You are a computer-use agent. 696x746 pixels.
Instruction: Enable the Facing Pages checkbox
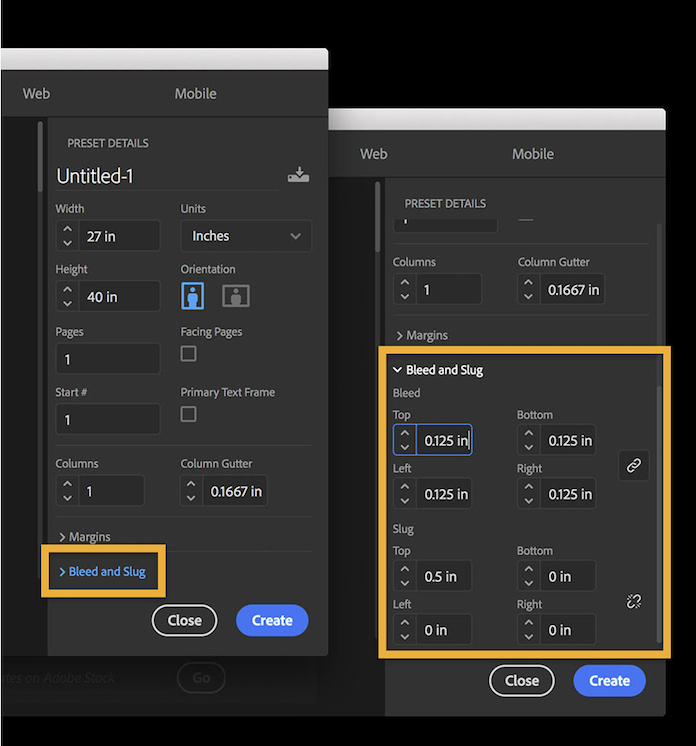tap(188, 354)
